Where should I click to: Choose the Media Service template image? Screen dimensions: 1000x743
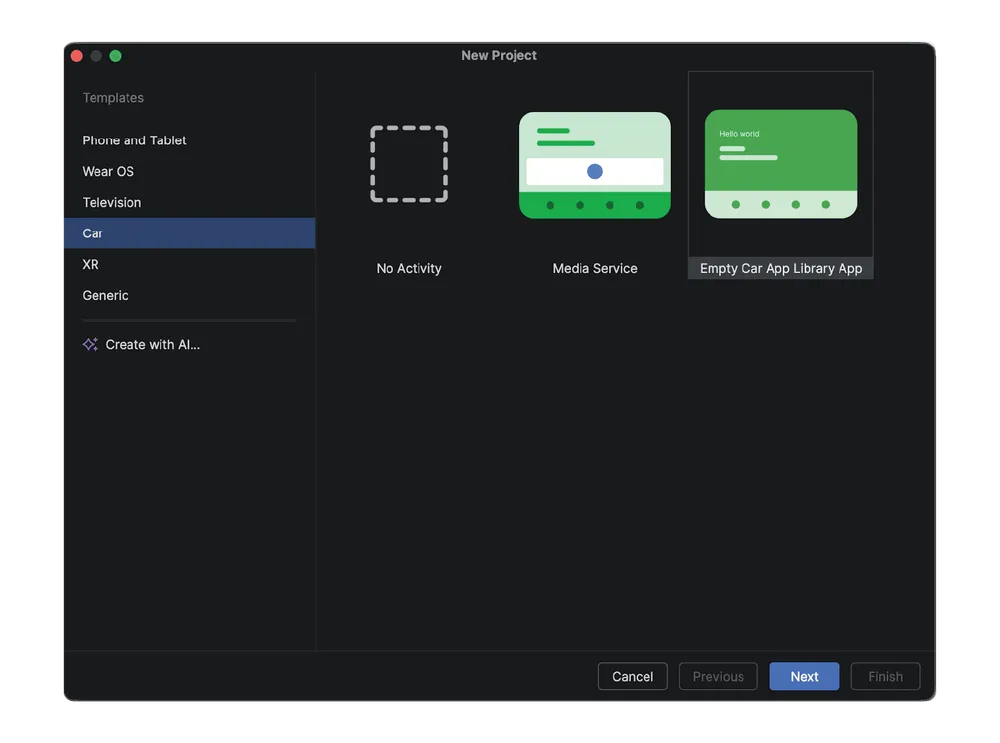pos(595,165)
